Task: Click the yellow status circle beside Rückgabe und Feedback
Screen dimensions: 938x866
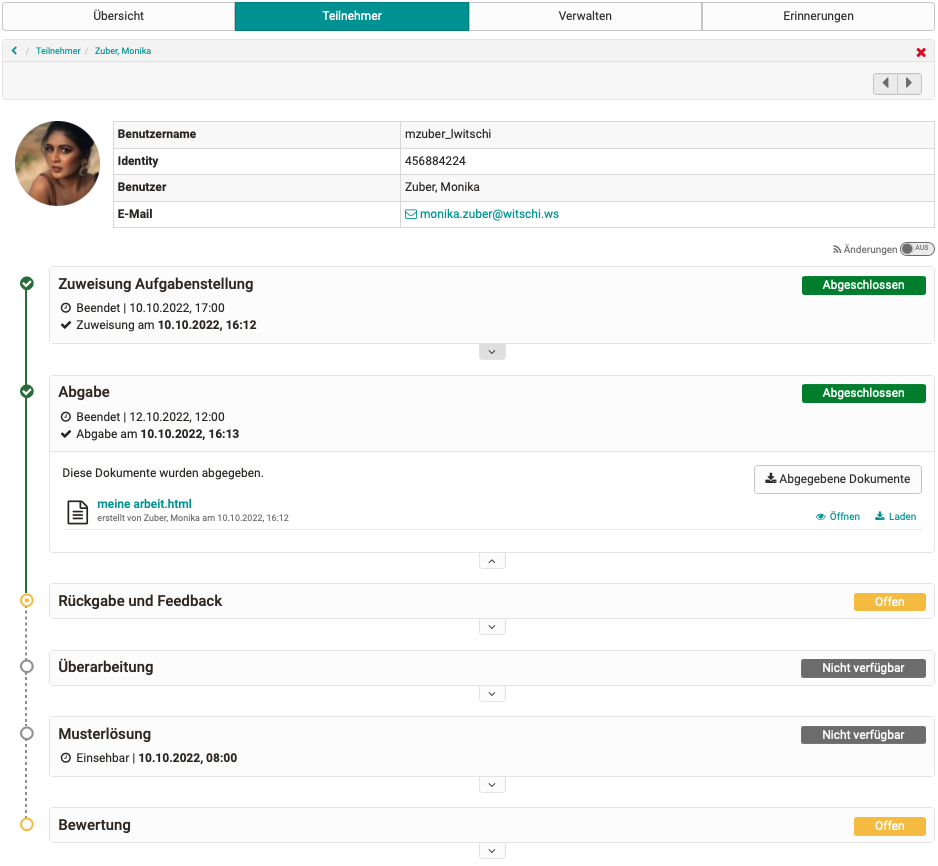Action: pyautogui.click(x=26, y=601)
